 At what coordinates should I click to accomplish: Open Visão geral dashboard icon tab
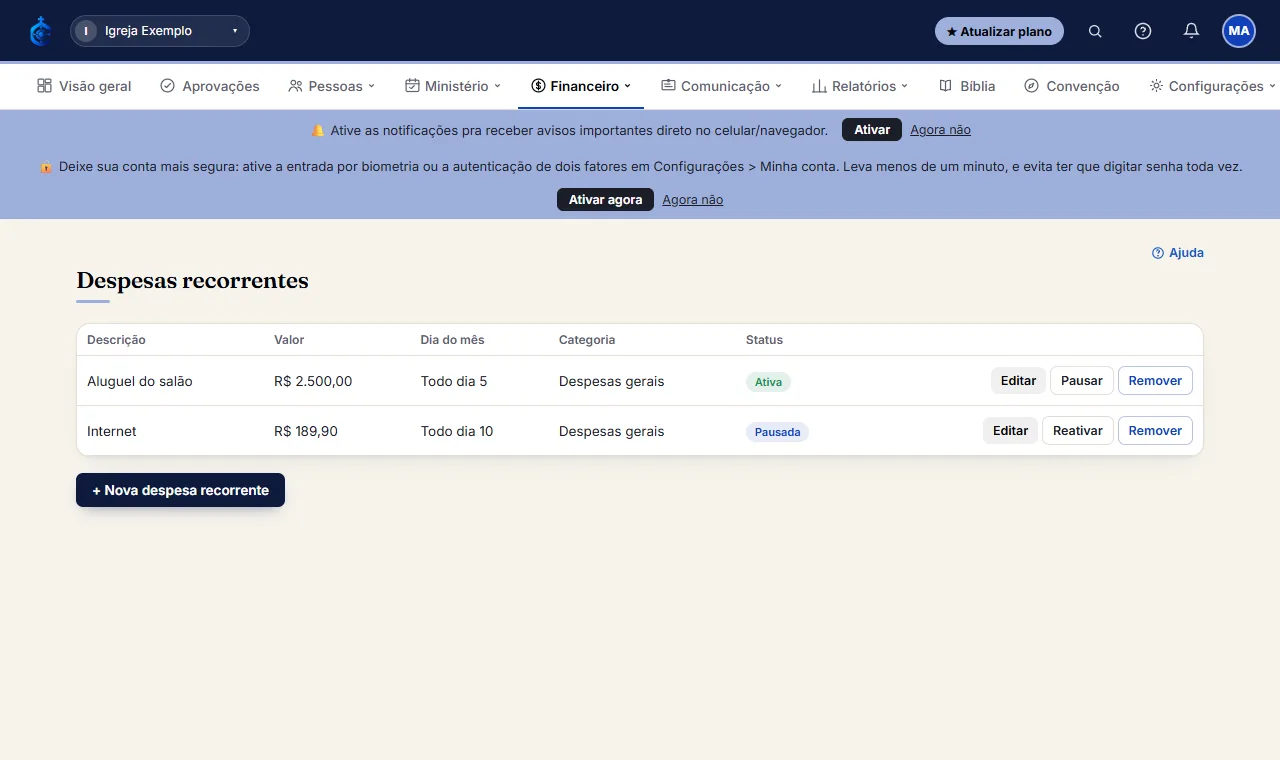point(84,86)
